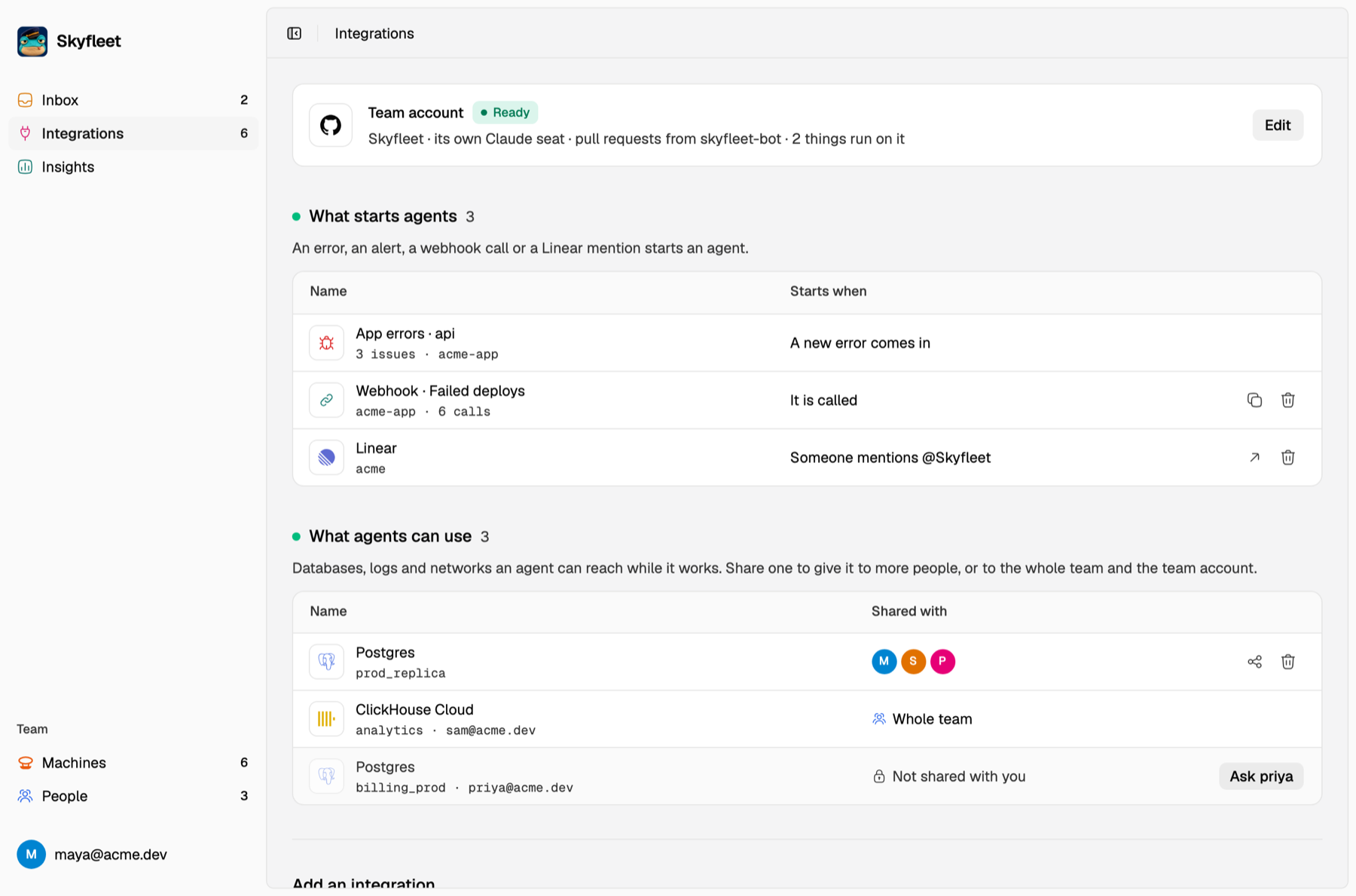The height and width of the screenshot is (896, 1356).
Task: Copy the Failed deploys webhook URL
Action: click(1254, 400)
